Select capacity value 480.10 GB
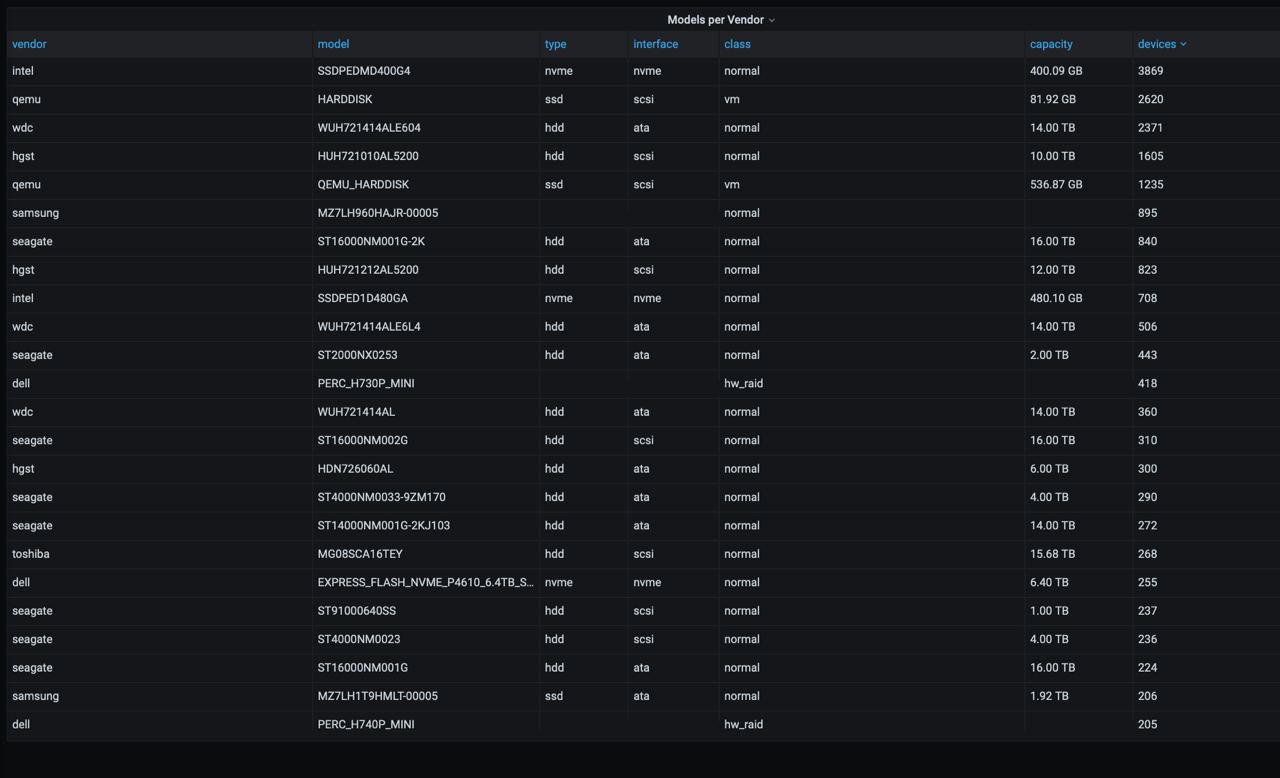1280x778 pixels. pyautogui.click(x=1056, y=298)
